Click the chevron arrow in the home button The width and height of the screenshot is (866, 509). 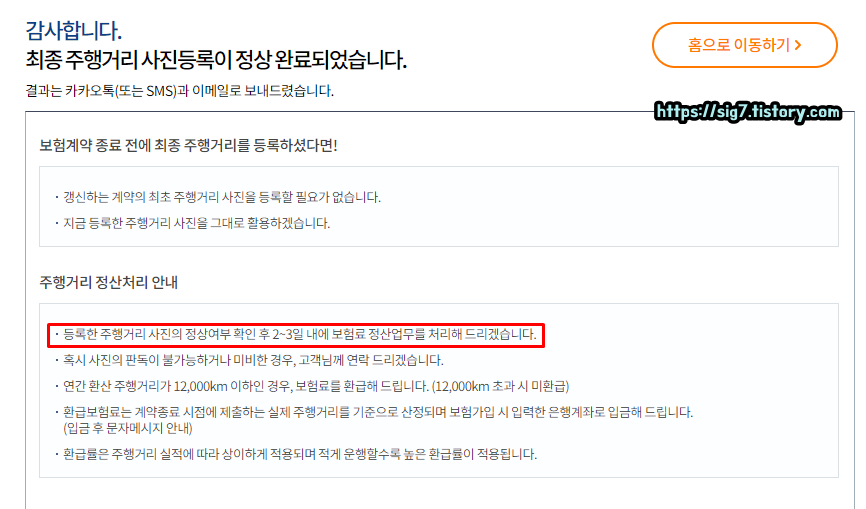[x=798, y=45]
